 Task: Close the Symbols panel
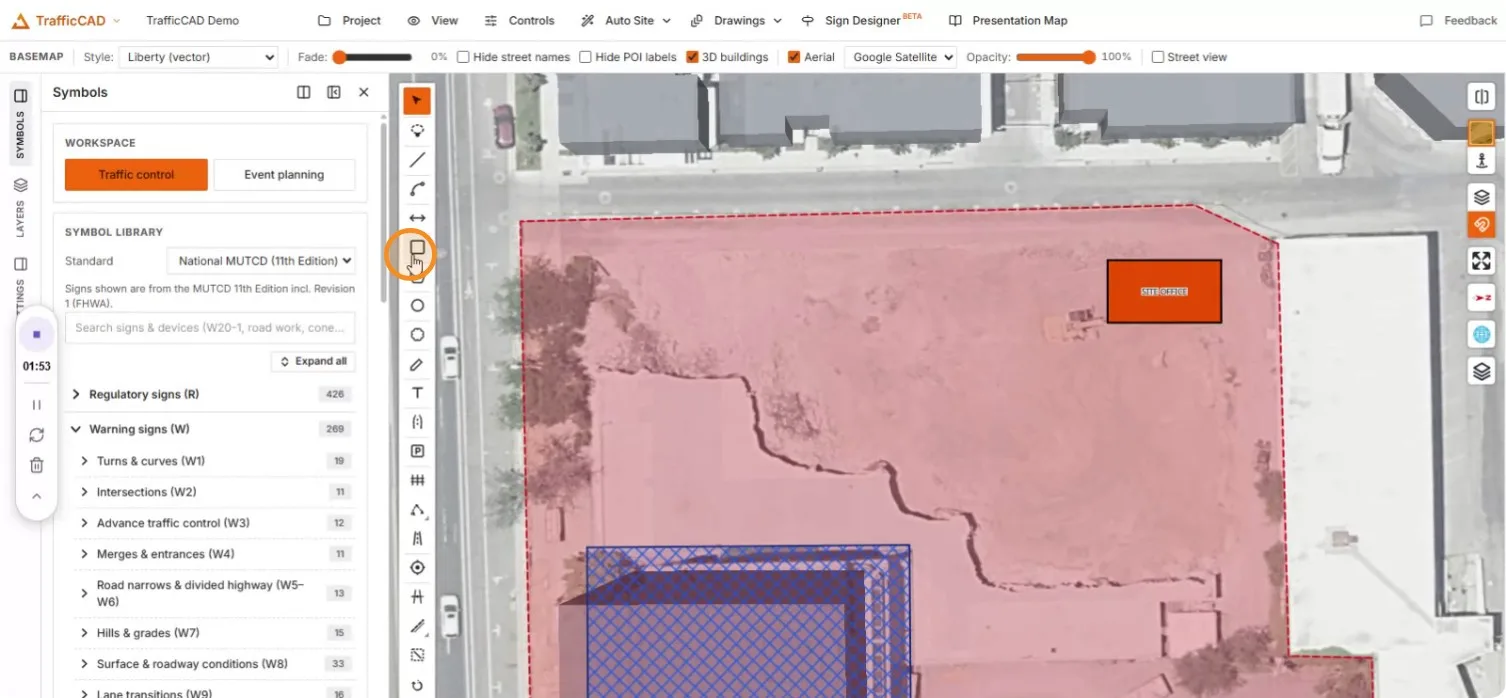point(363,92)
